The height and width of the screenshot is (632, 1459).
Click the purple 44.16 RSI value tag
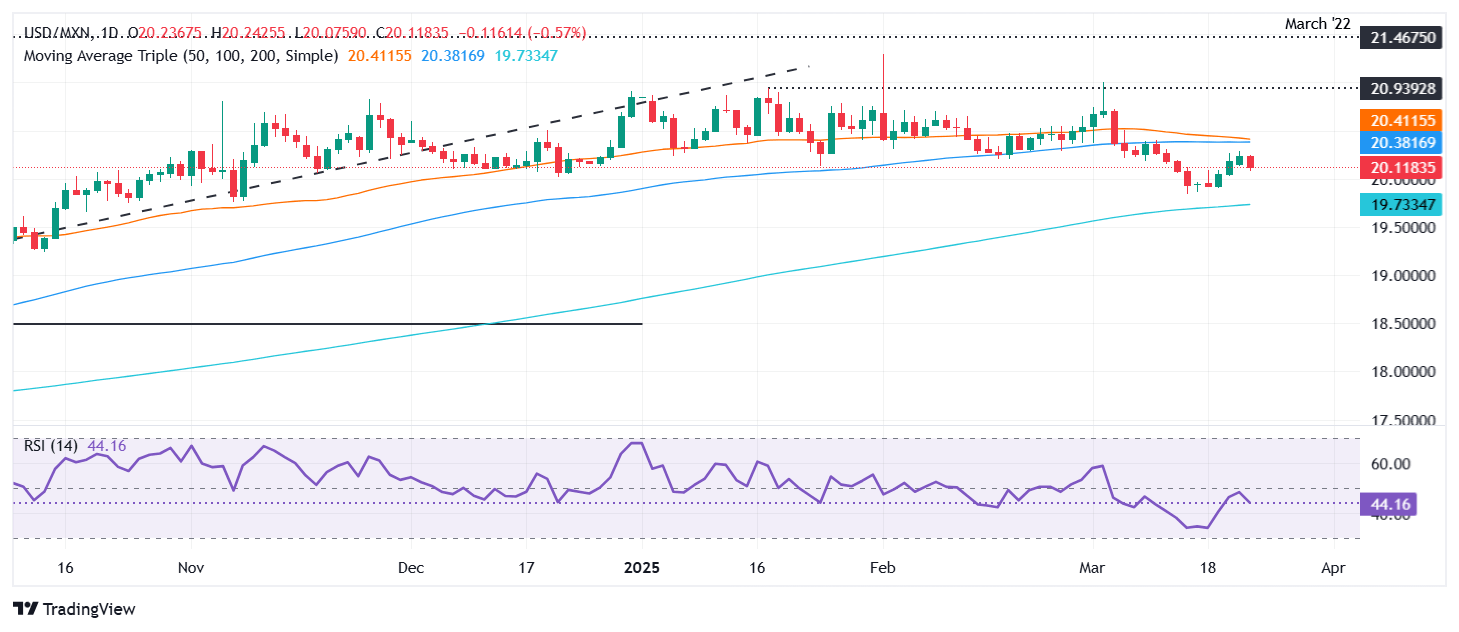(1388, 506)
